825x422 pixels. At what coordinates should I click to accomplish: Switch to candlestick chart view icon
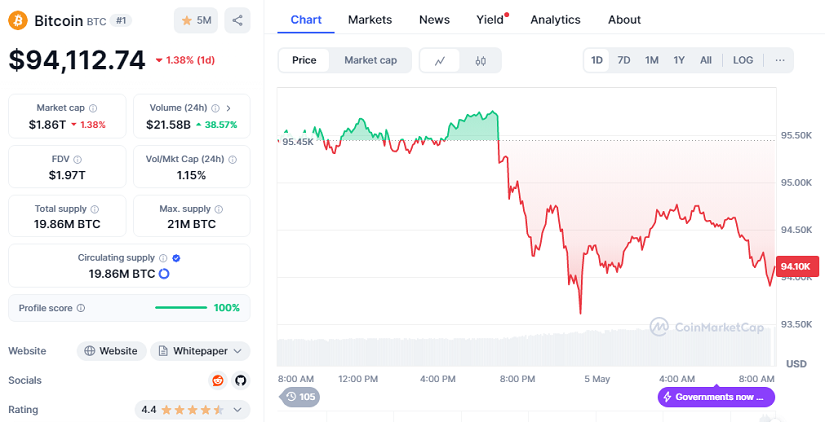point(481,61)
